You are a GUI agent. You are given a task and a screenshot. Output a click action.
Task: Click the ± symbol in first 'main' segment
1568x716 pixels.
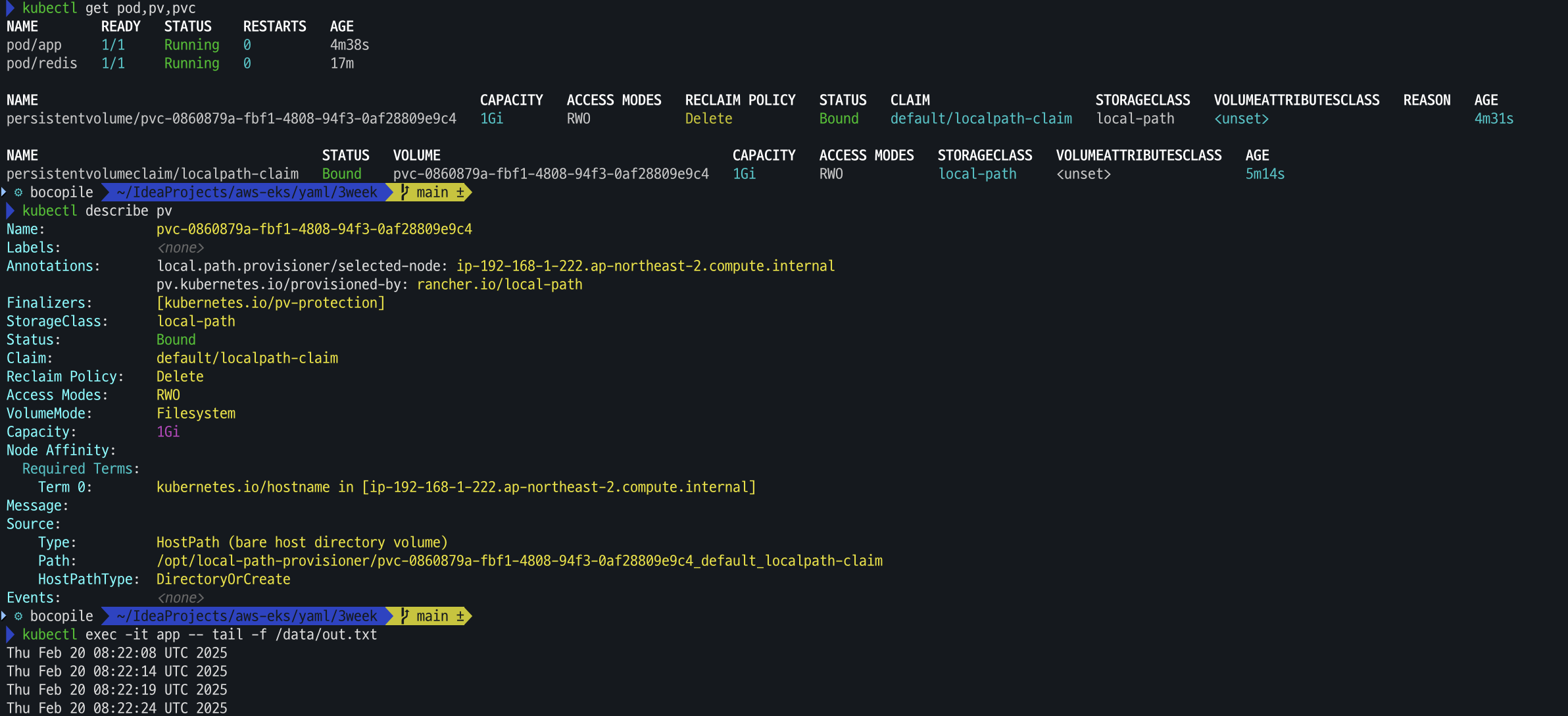[x=460, y=193]
